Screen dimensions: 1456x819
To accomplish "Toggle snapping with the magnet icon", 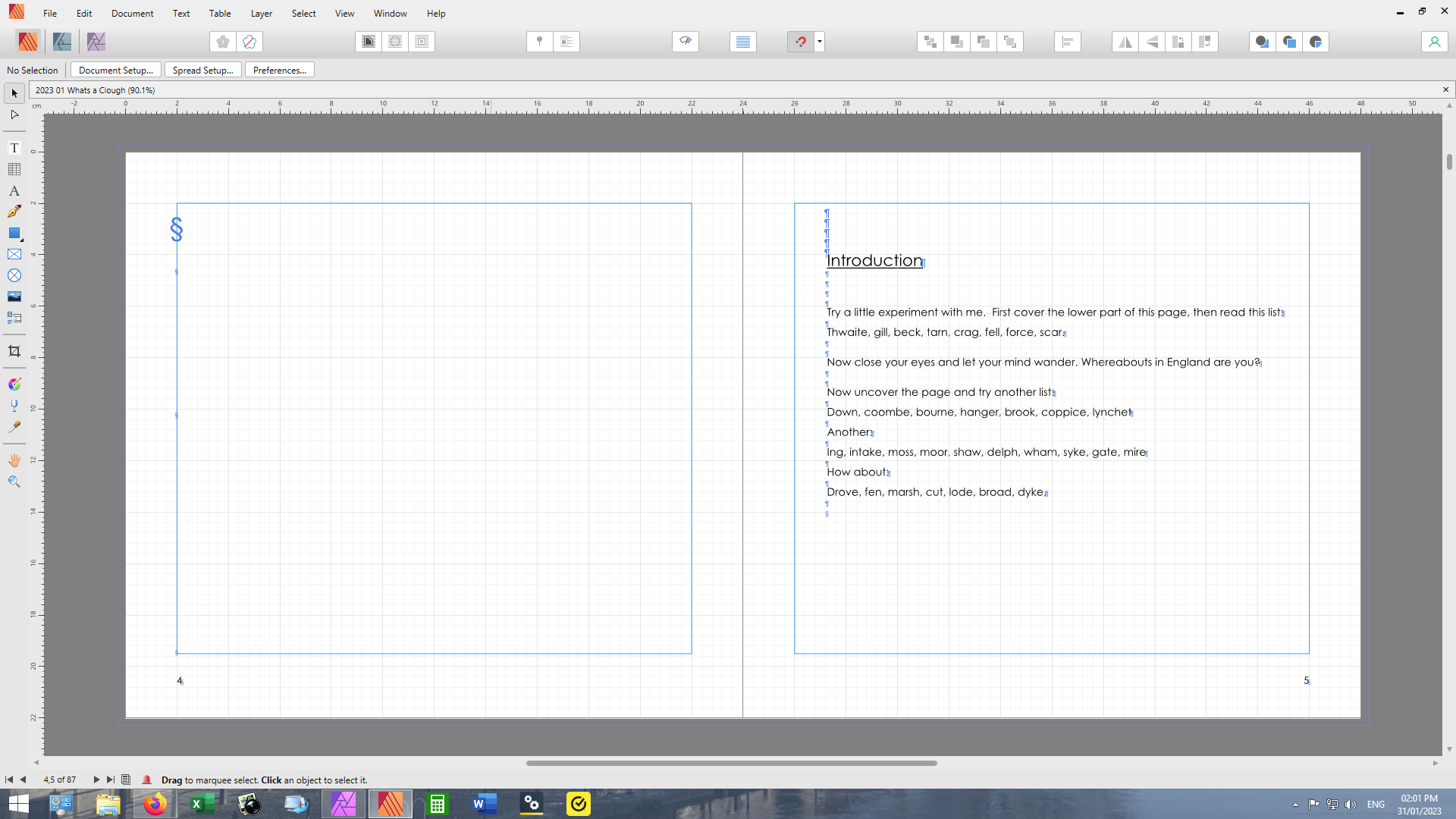I will tap(802, 42).
